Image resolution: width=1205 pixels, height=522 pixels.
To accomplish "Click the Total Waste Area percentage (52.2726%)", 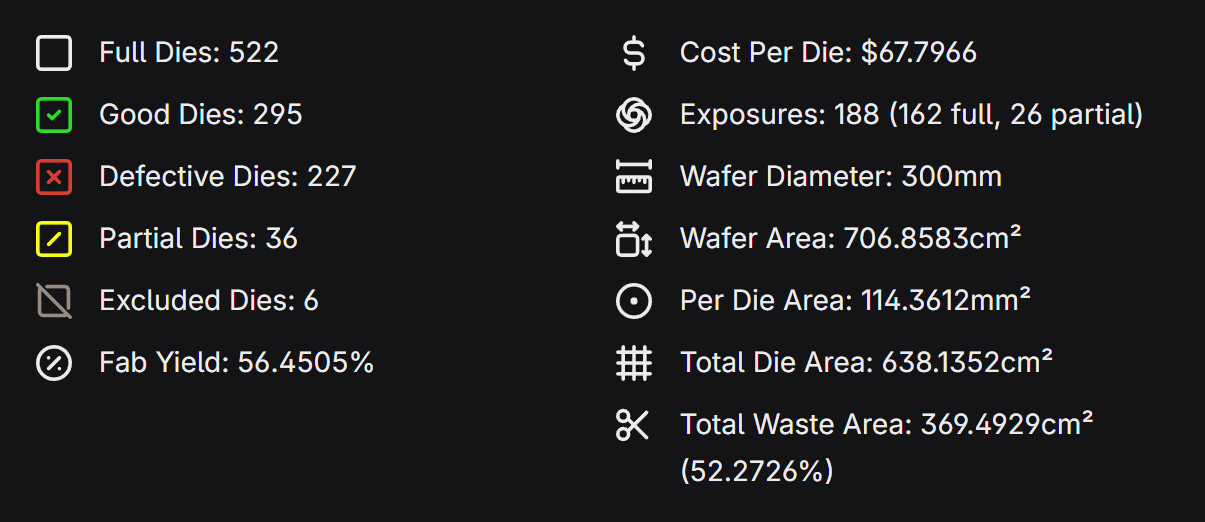I will pyautogui.click(x=757, y=470).
